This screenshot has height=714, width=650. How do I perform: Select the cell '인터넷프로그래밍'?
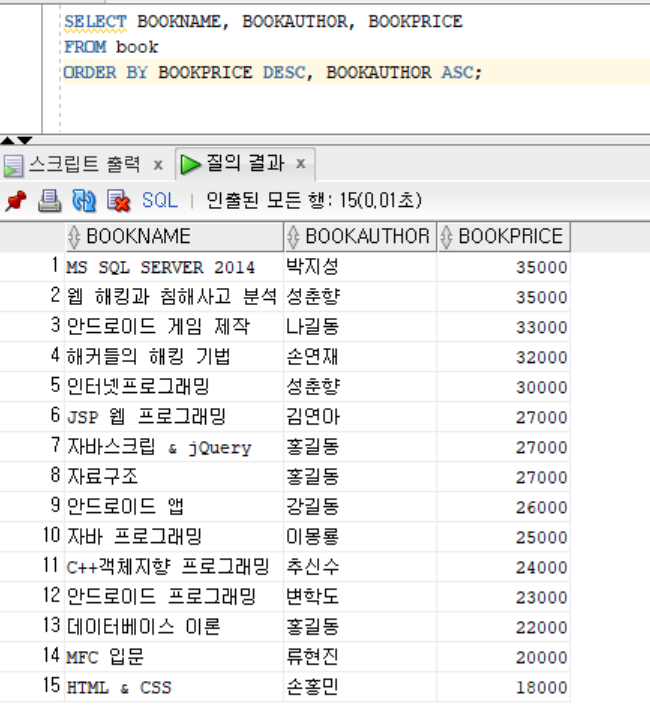(x=174, y=387)
